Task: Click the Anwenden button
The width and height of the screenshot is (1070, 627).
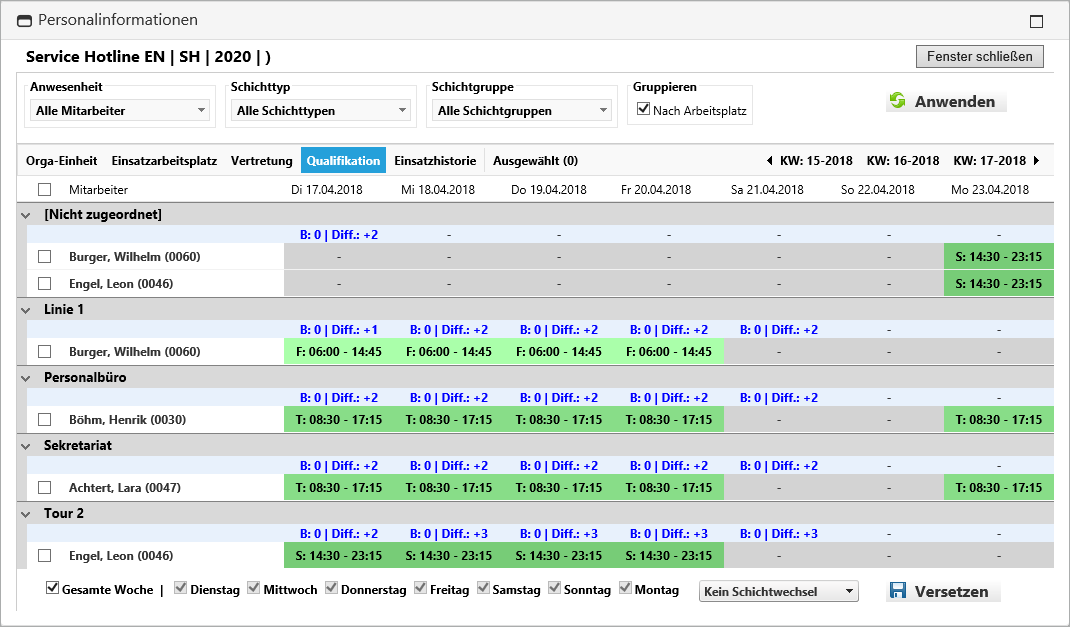Action: click(946, 102)
